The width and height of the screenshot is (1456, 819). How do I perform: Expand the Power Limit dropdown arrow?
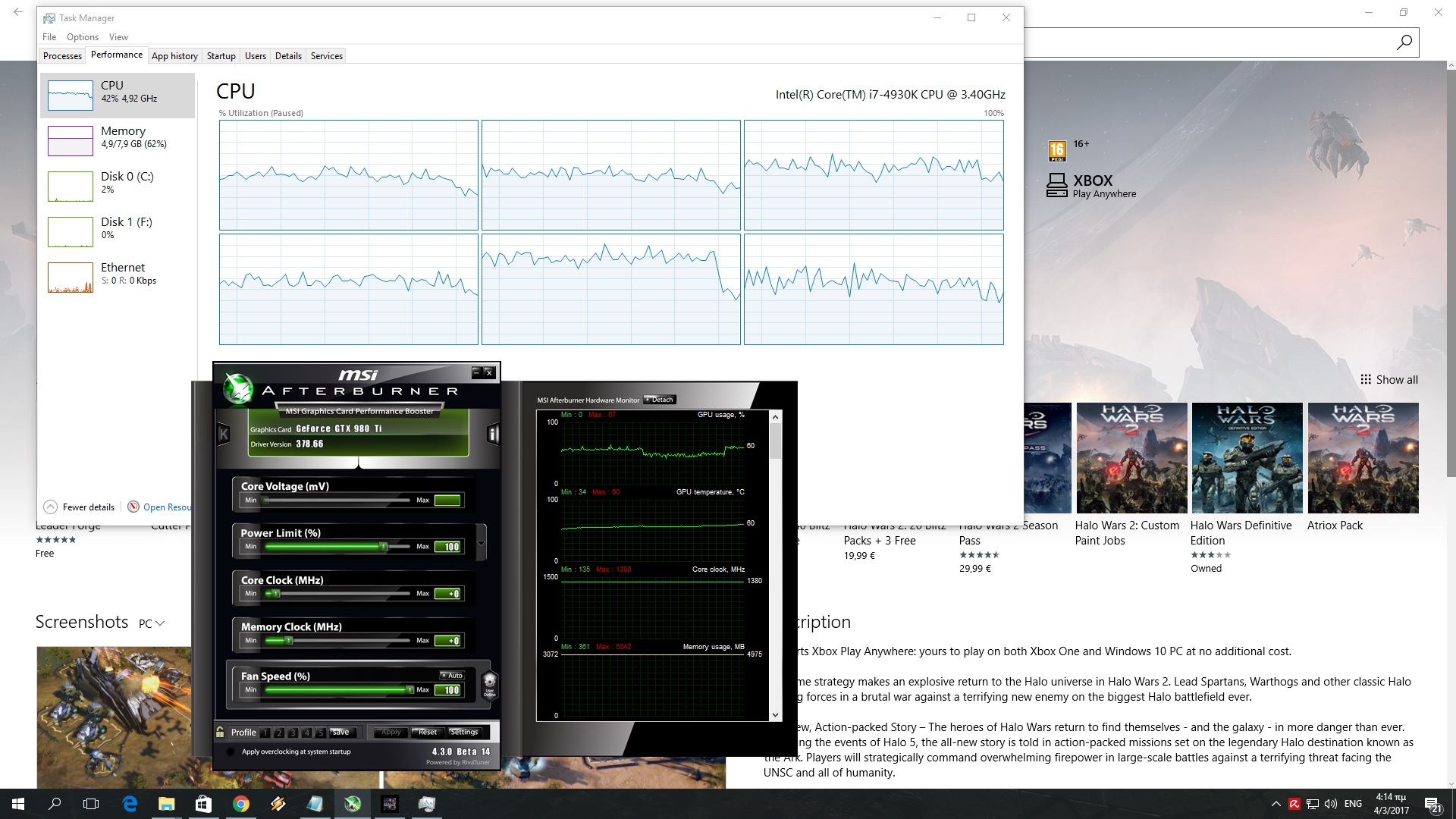tap(481, 544)
